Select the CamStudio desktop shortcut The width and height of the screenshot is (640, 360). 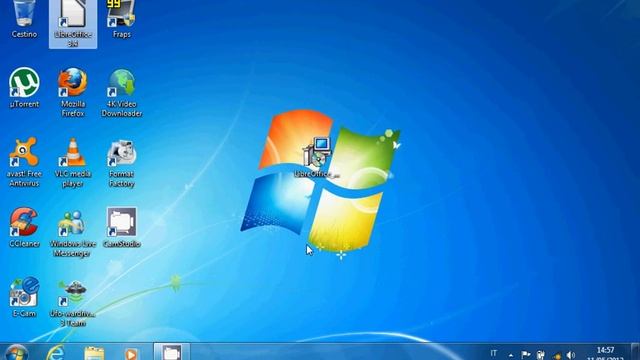point(122,228)
